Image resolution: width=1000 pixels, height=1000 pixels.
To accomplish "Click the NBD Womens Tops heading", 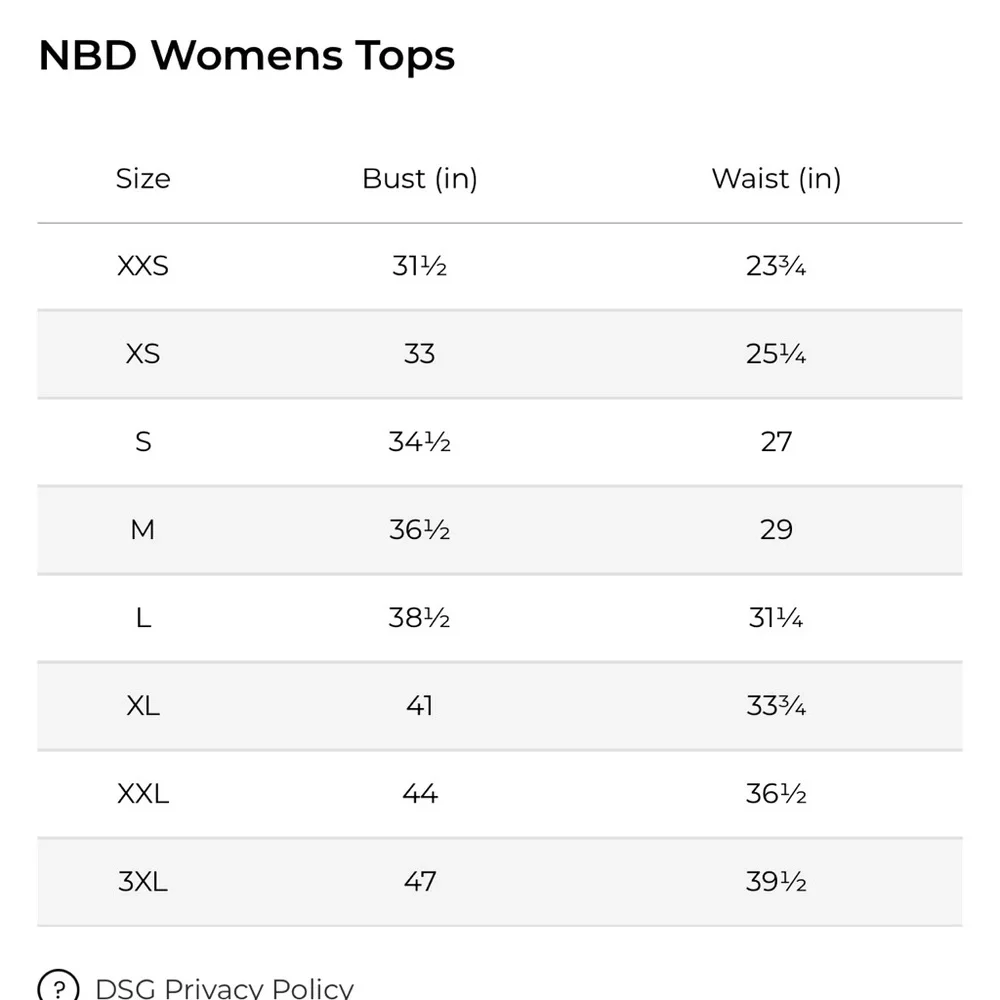I will 247,56.
